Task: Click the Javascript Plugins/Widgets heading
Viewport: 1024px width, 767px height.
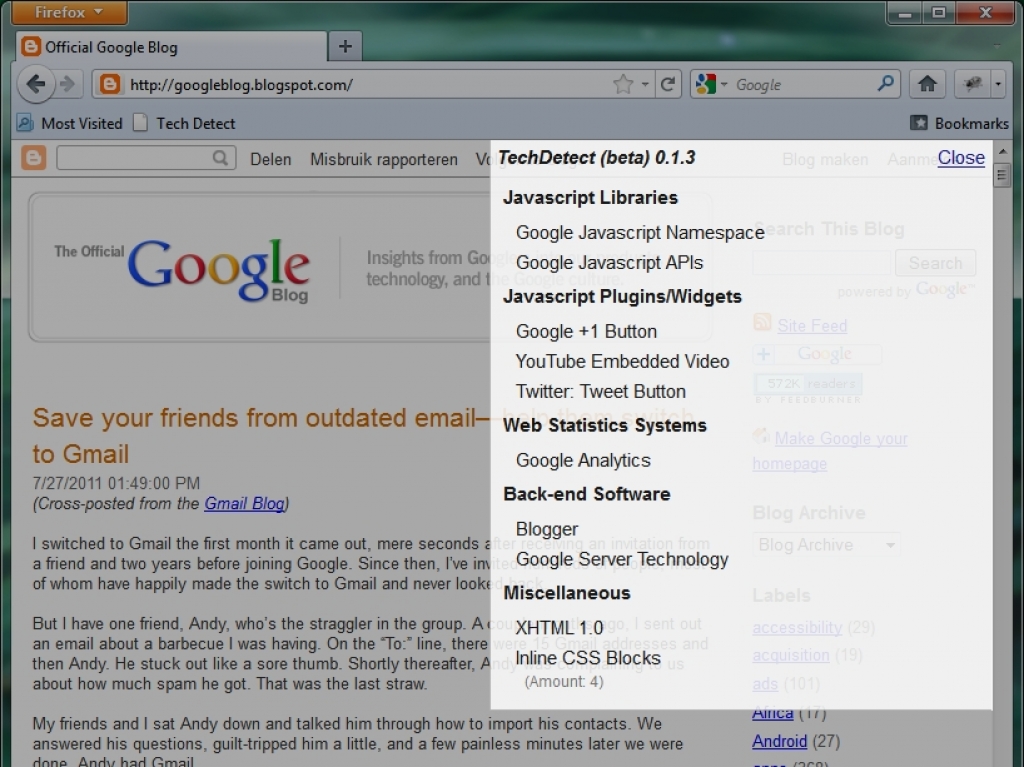Action: coord(622,297)
